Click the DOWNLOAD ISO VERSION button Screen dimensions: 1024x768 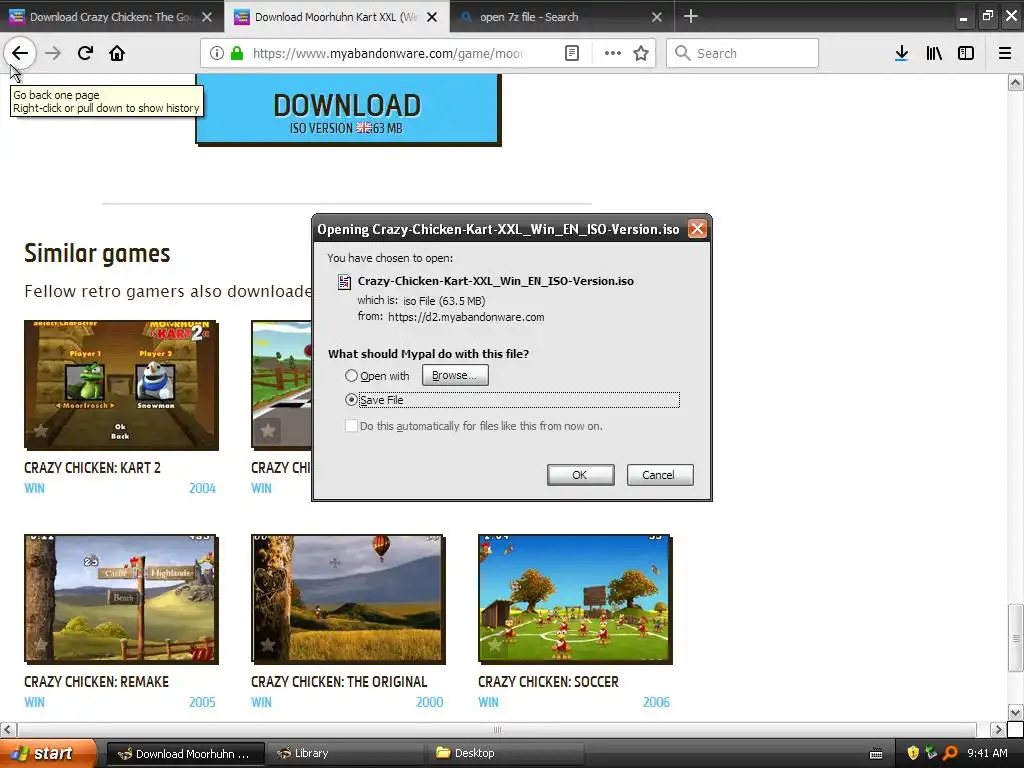click(x=347, y=108)
